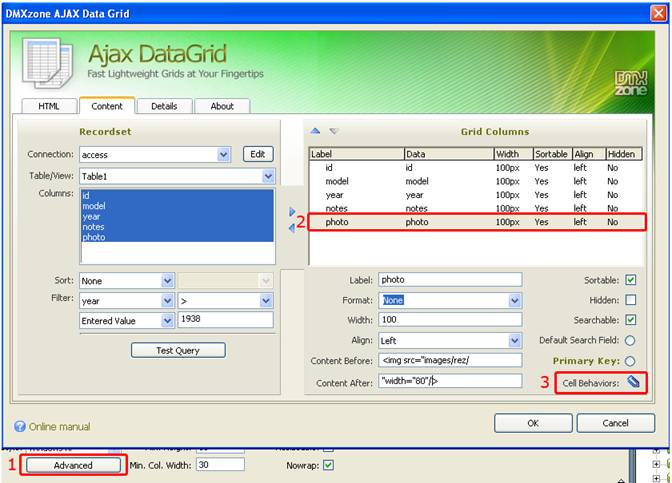Open the Table/View dropdown
This screenshot has height=483, width=672.
(268, 176)
